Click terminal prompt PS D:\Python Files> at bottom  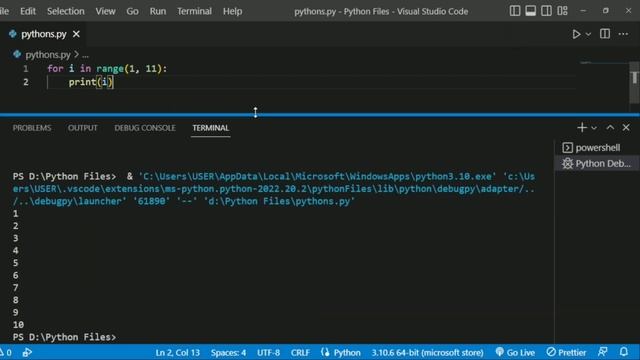coord(64,337)
